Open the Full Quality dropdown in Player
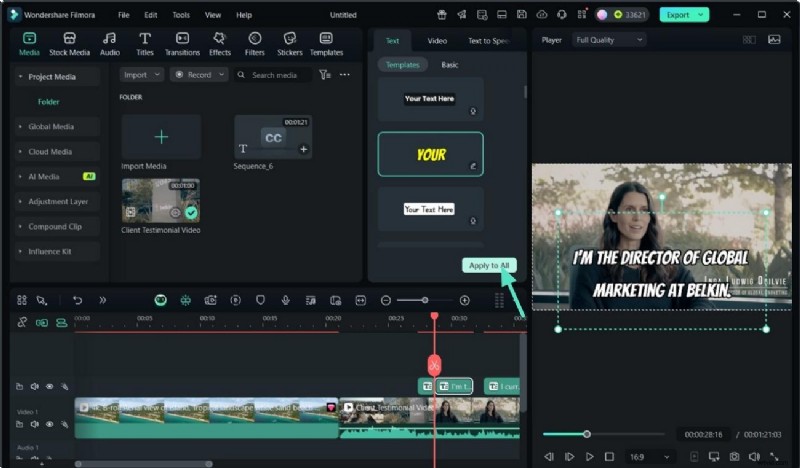The width and height of the screenshot is (800, 468). [x=609, y=40]
